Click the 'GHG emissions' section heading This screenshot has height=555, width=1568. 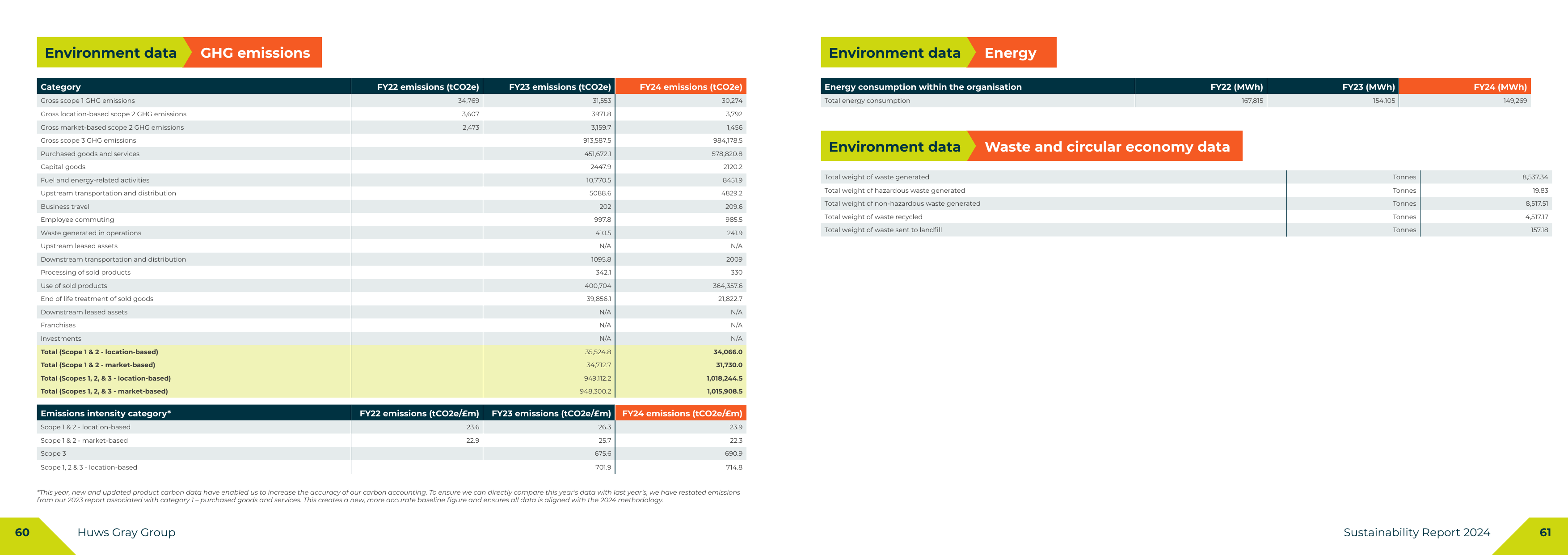tap(255, 53)
